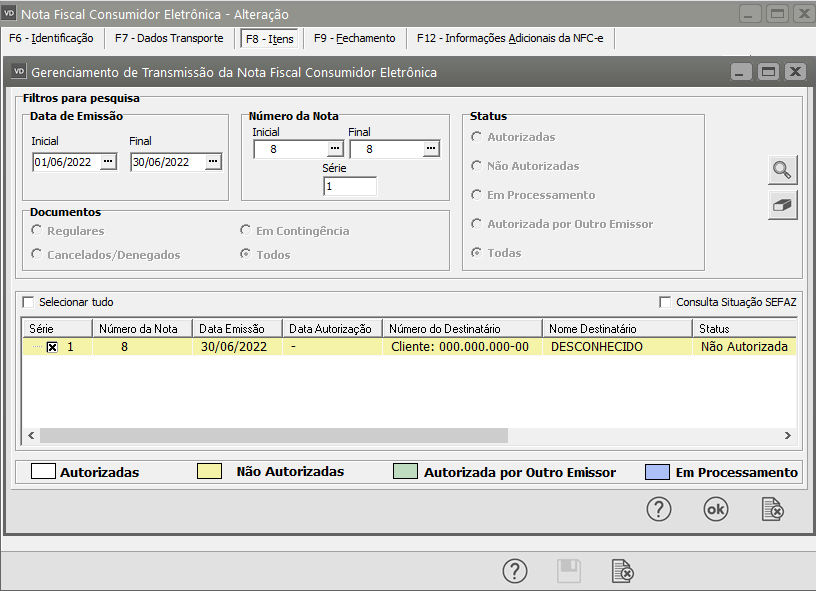The width and height of the screenshot is (816, 591).
Task: Open the F9 - Fechamento tab
Action: (x=354, y=39)
